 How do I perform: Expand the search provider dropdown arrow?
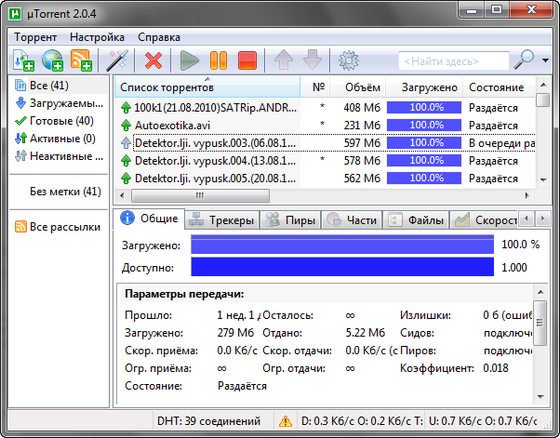545,60
